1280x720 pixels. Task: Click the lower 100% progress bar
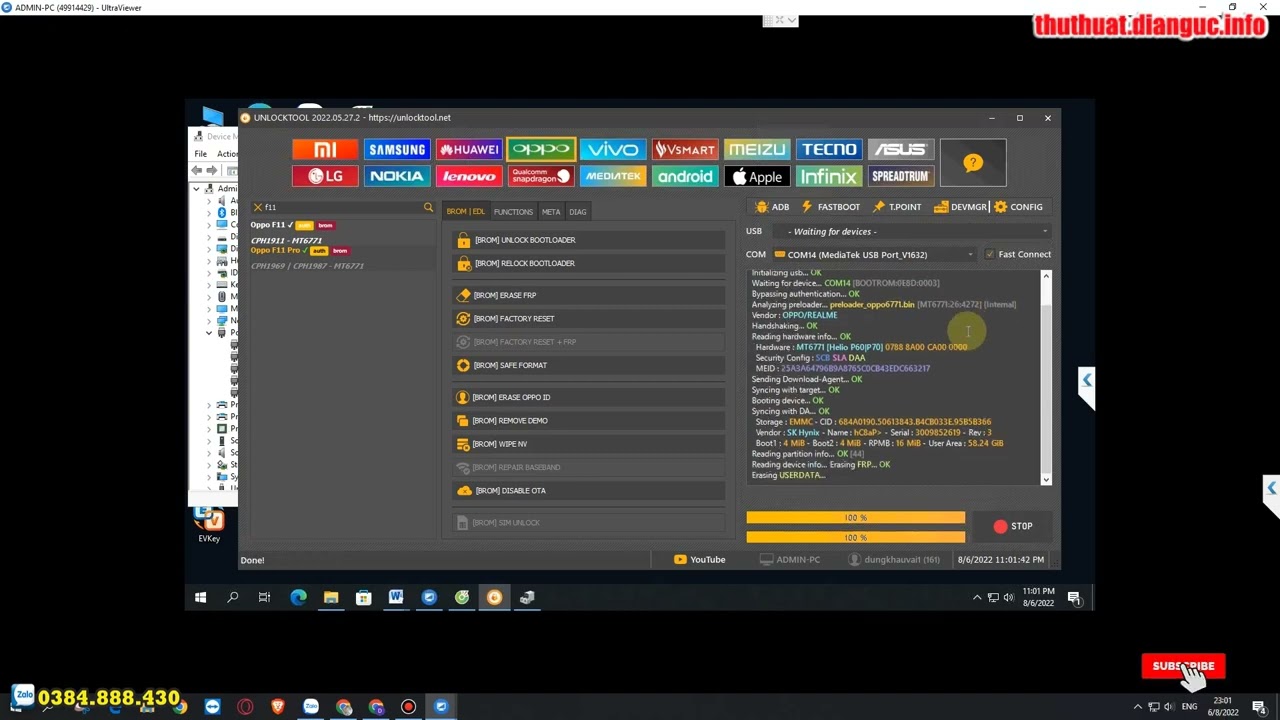click(x=855, y=538)
